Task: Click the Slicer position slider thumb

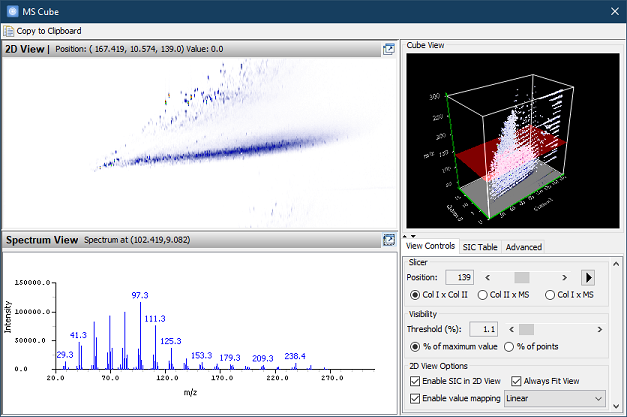Action: pyautogui.click(x=521, y=277)
